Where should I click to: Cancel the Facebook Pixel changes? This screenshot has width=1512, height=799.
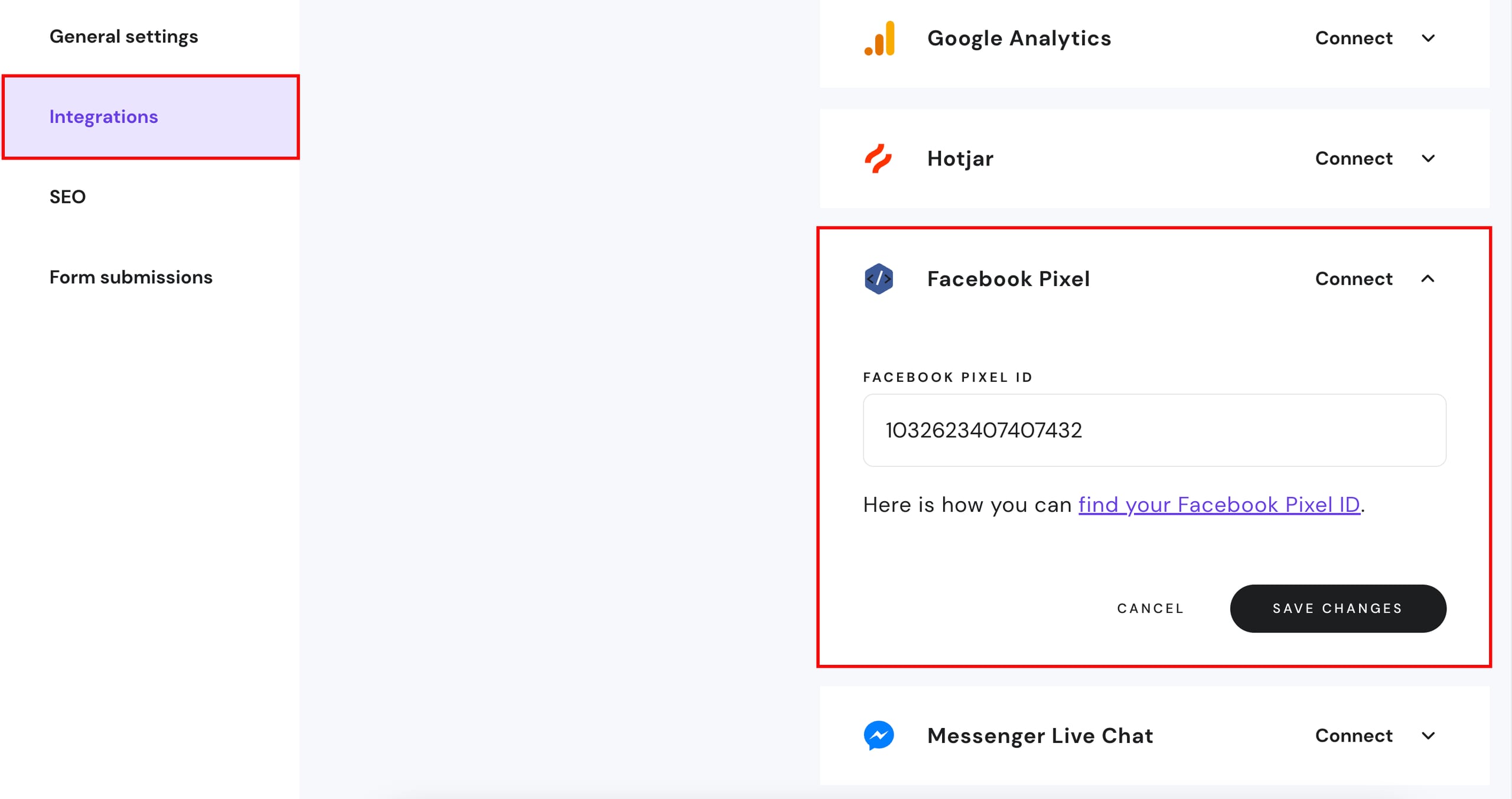pyautogui.click(x=1149, y=608)
